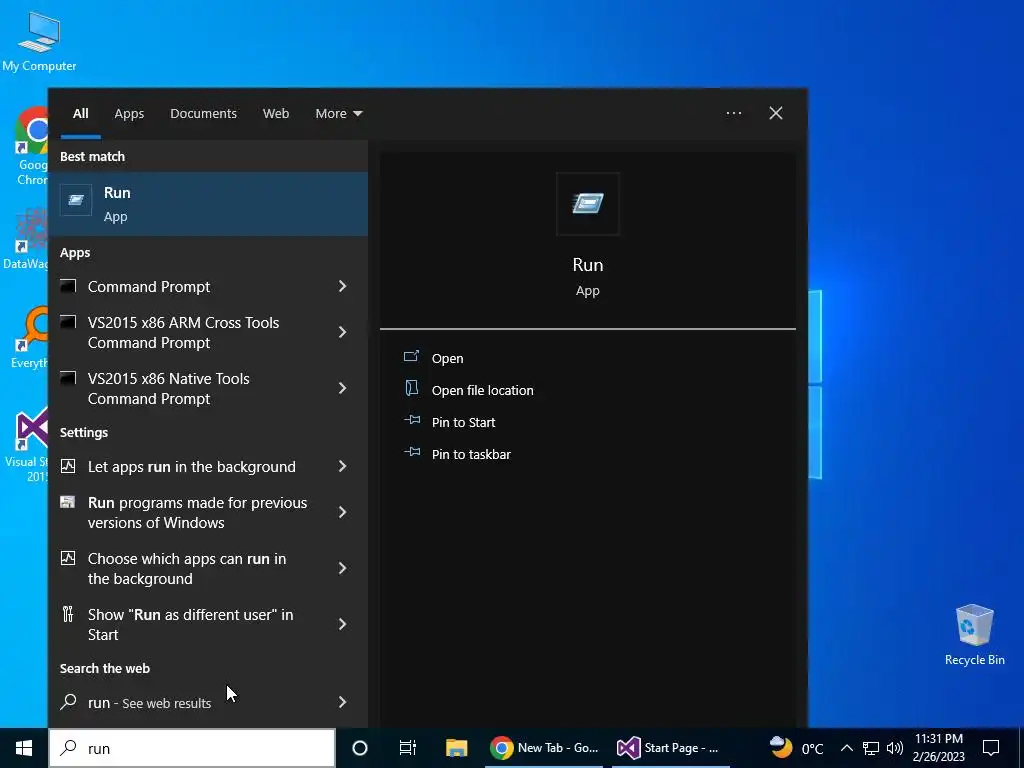Close the search panel with the X button

click(x=776, y=113)
